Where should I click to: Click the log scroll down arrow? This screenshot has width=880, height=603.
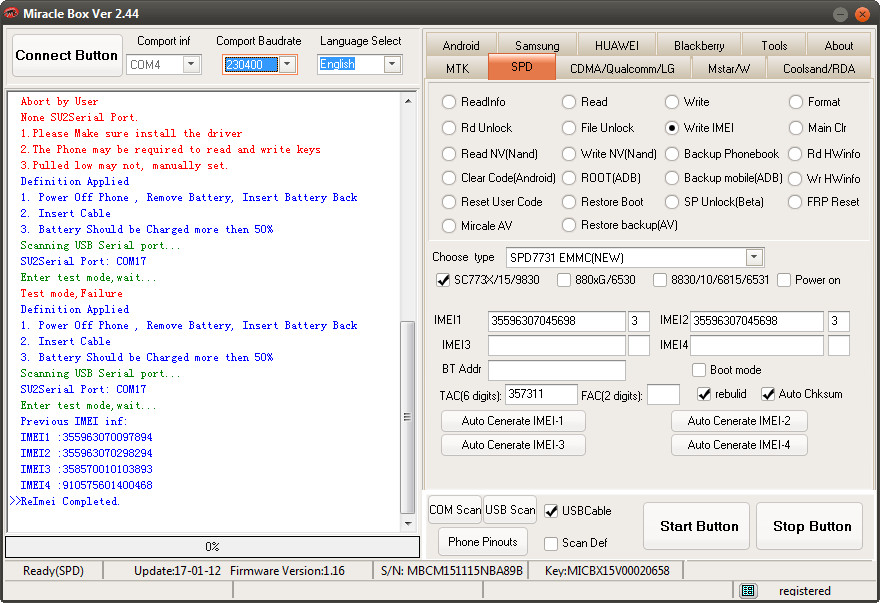coord(408,523)
